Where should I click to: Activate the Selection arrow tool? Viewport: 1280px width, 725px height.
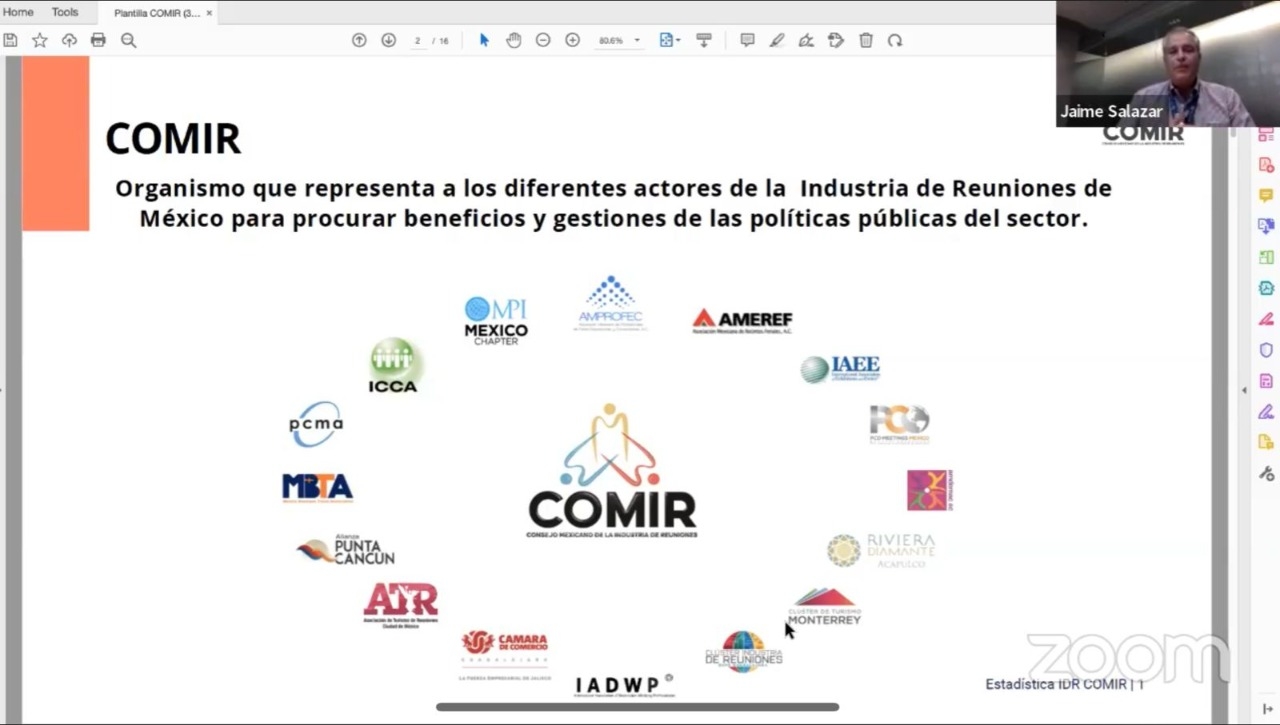[484, 40]
